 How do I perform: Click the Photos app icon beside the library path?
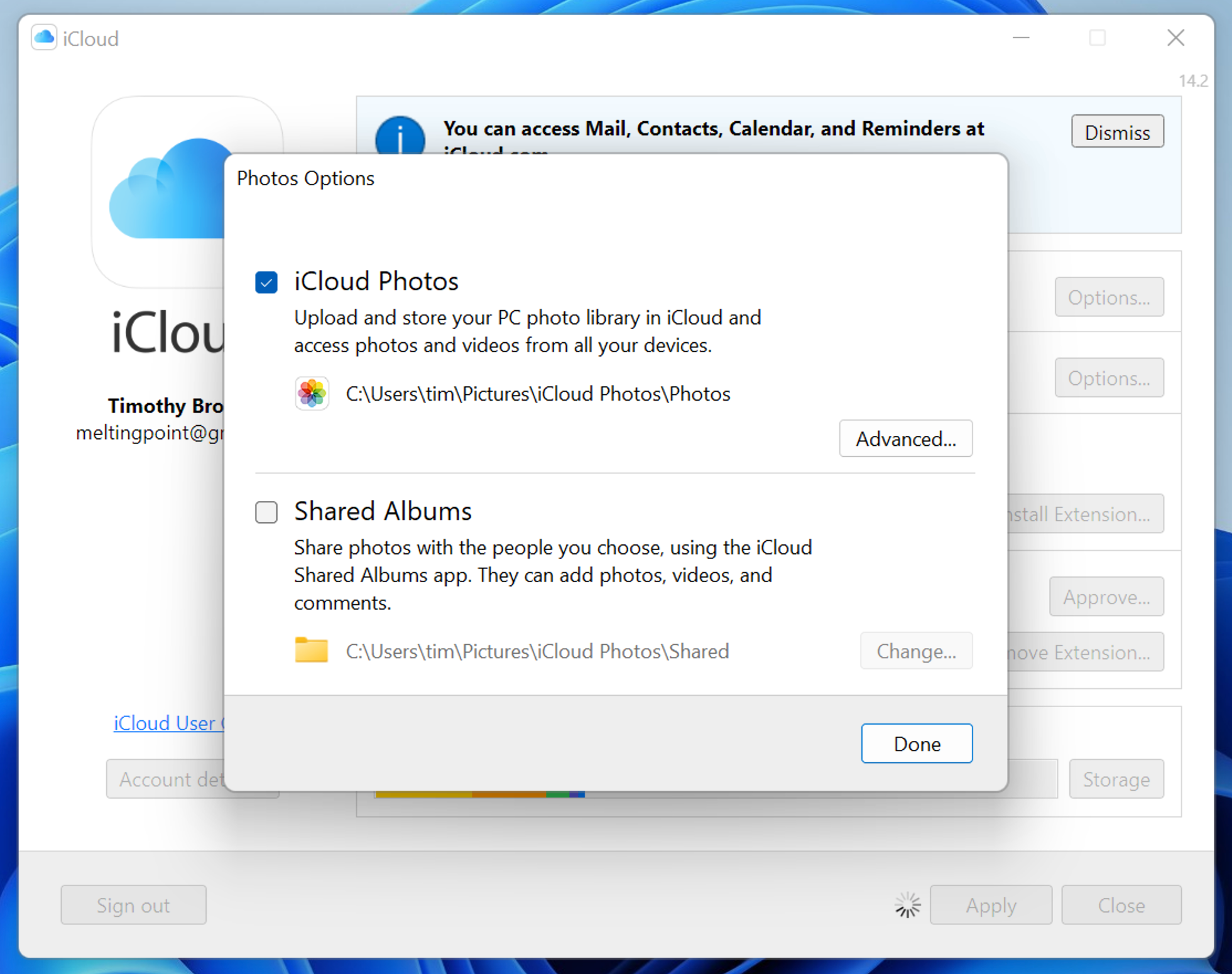[312, 394]
